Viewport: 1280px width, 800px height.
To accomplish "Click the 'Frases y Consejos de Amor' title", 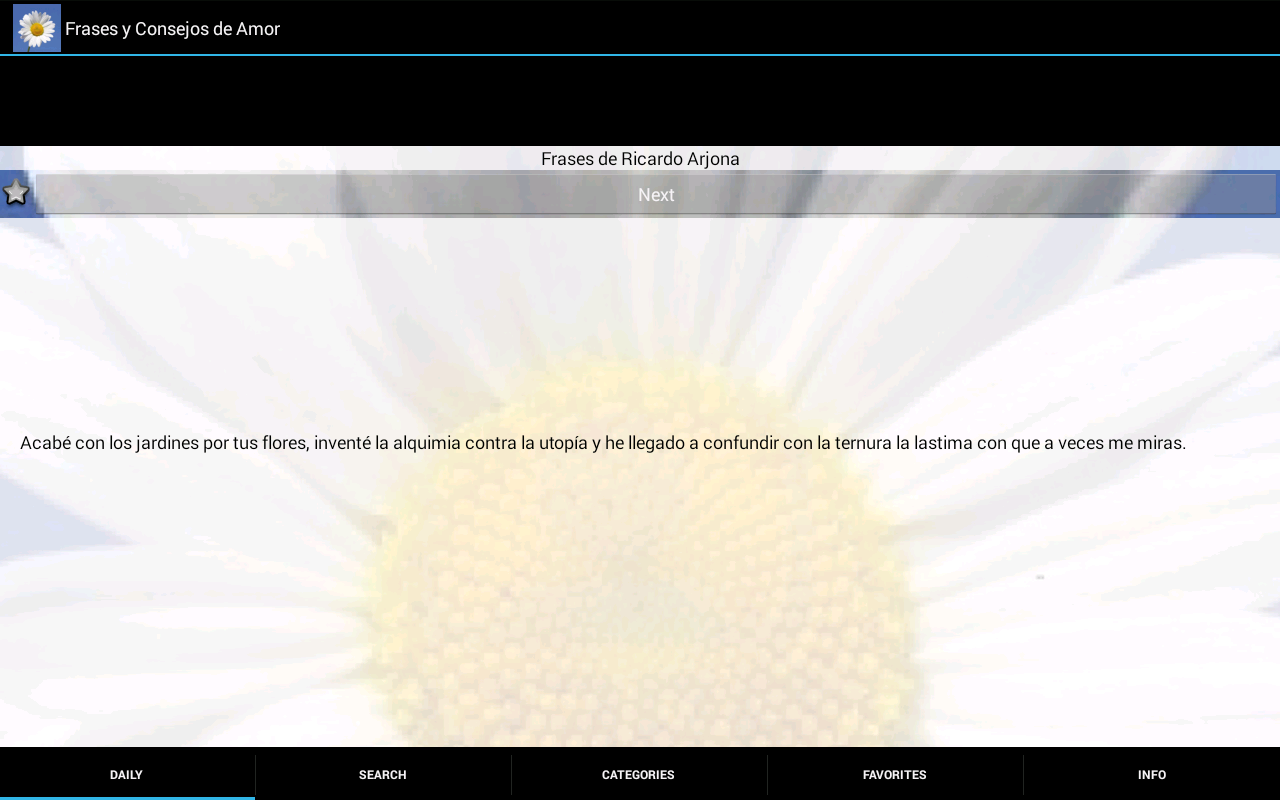I will tap(172, 29).
